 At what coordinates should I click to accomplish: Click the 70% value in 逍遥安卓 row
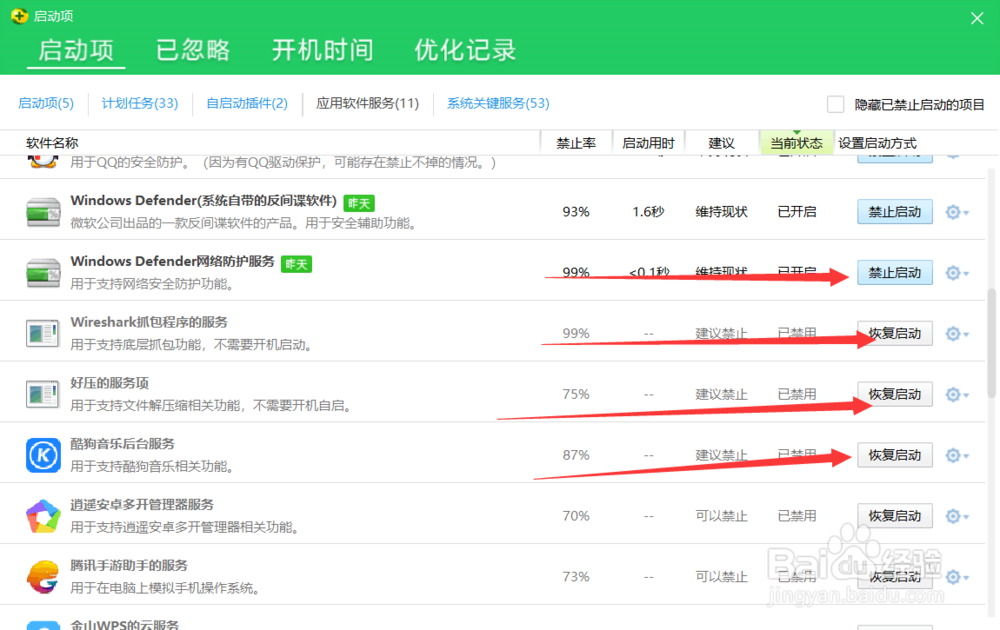click(x=576, y=516)
